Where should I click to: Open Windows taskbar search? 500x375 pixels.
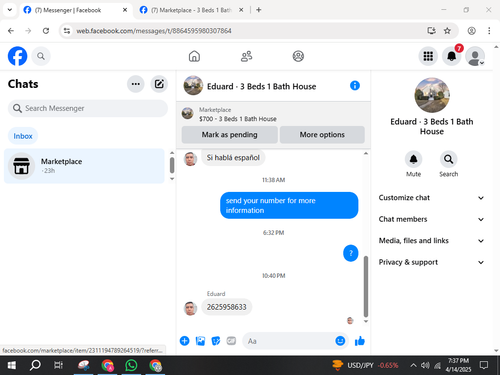(35, 365)
